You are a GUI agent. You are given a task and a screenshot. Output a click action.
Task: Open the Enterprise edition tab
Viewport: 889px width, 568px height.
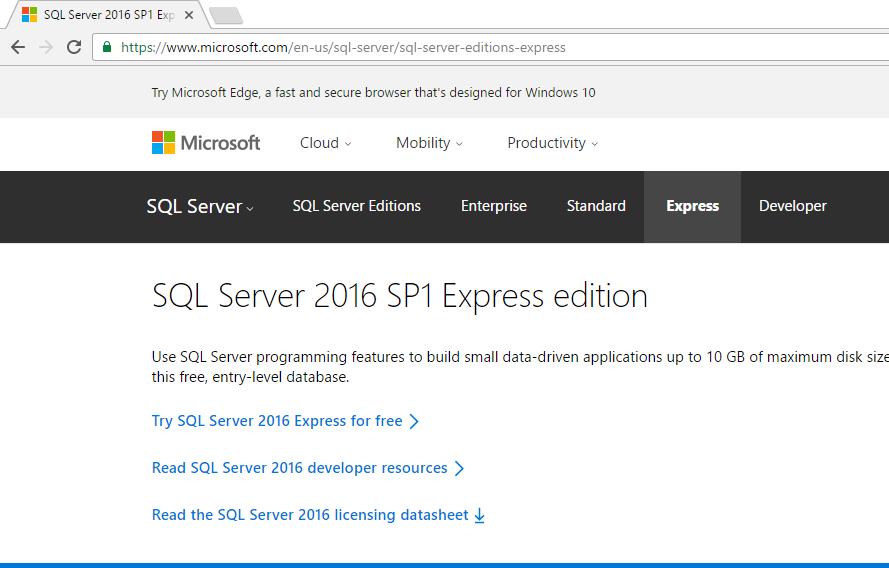point(494,206)
